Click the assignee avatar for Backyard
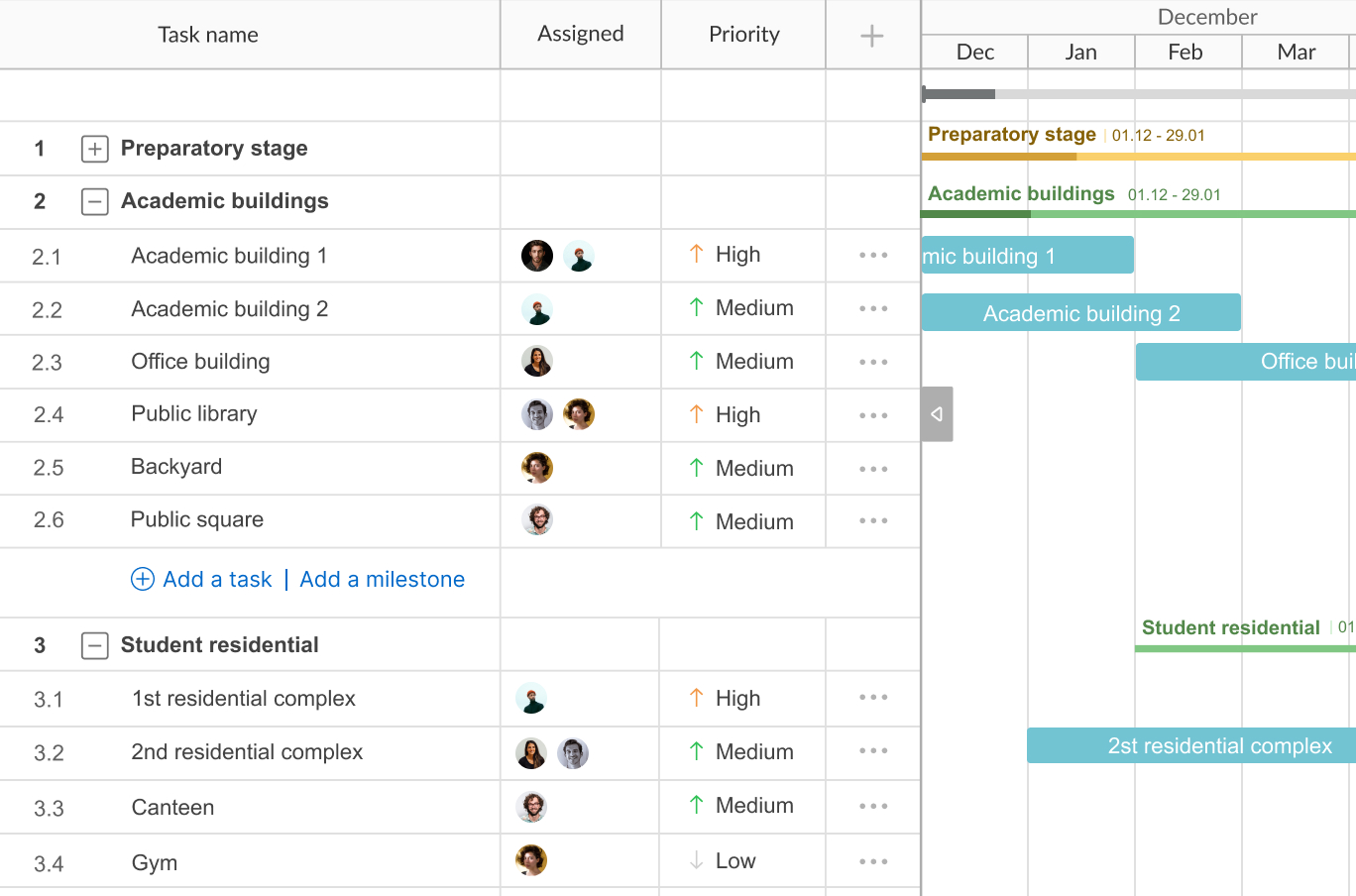This screenshot has height=896, width=1356. tap(537, 468)
